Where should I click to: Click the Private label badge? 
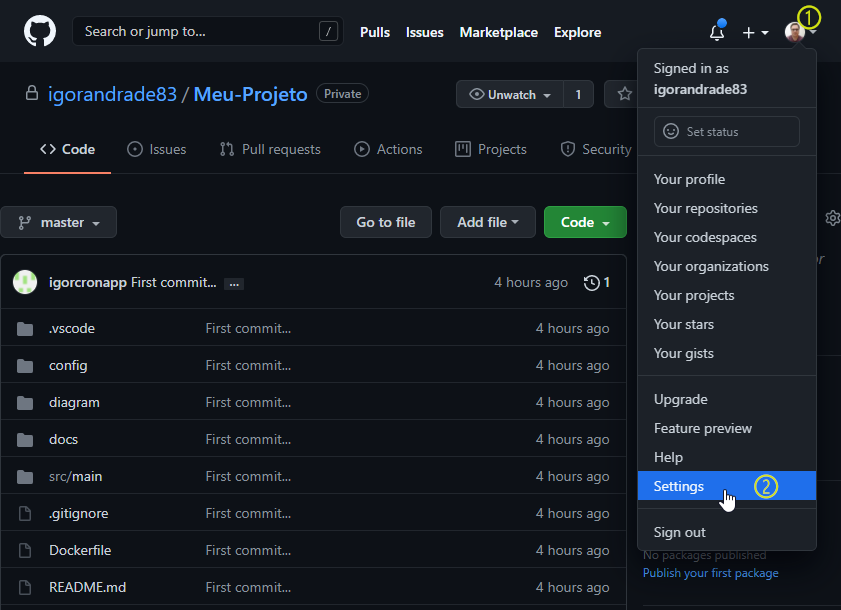(342, 94)
